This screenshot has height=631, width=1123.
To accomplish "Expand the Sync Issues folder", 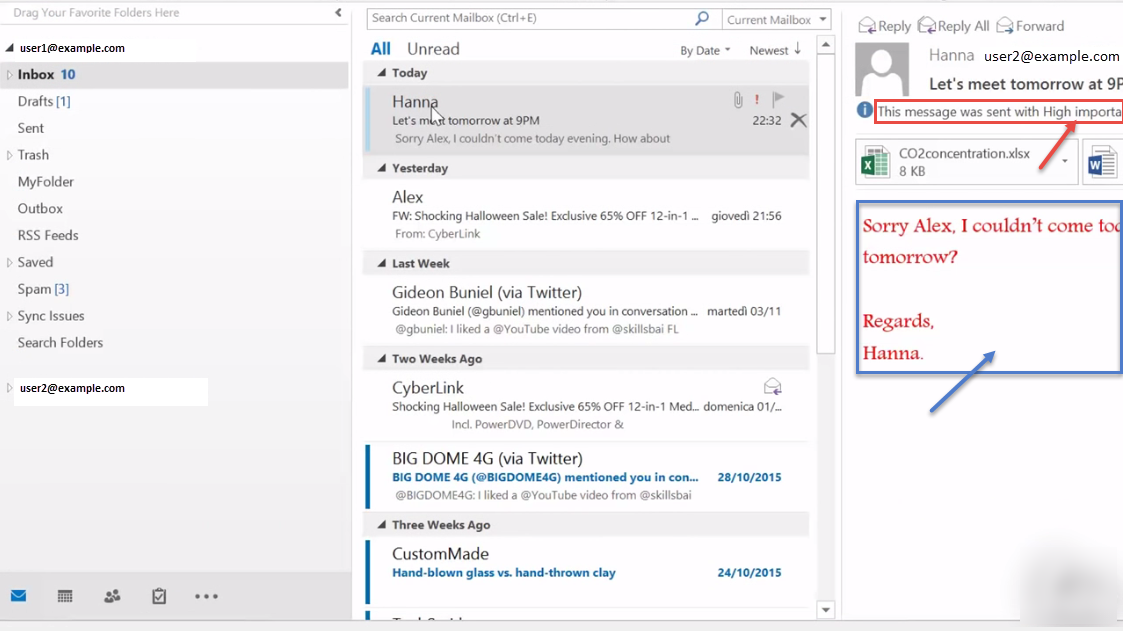I will pyautogui.click(x=10, y=316).
